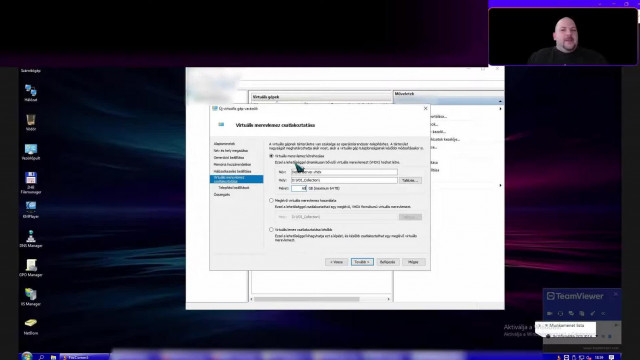Image resolution: width=640 pixels, height=360 pixels.
Task: Click the Befejezés finish button
Action: click(387, 262)
